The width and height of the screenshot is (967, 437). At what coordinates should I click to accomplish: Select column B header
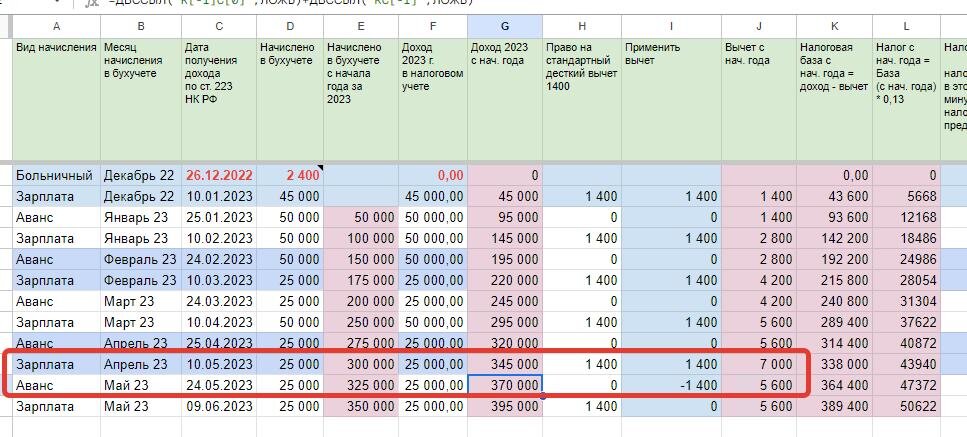point(141,26)
